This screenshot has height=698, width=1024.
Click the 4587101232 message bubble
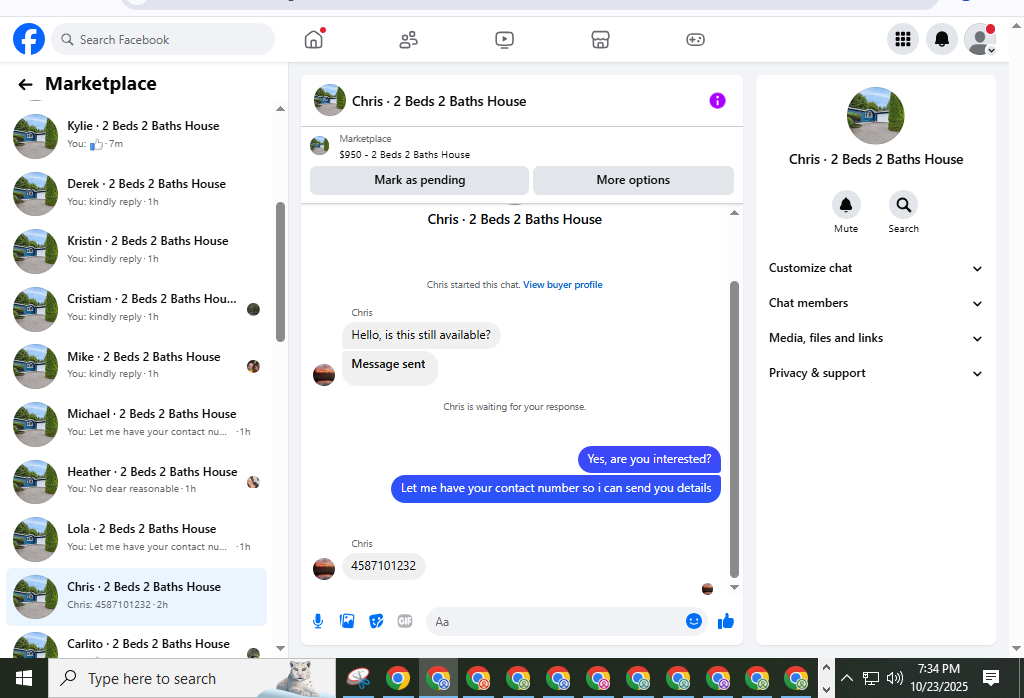tap(383, 565)
